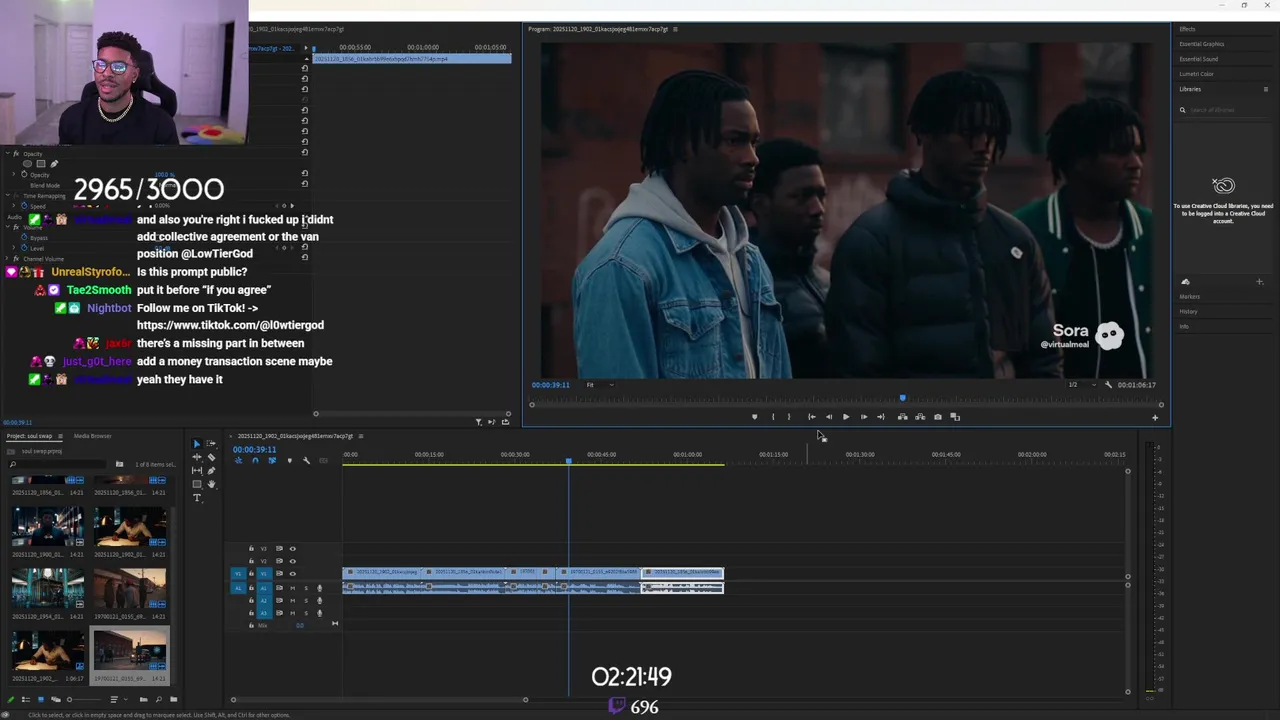The width and height of the screenshot is (1280, 720).
Task: Switch Project panel to list view
Action: 26,699
